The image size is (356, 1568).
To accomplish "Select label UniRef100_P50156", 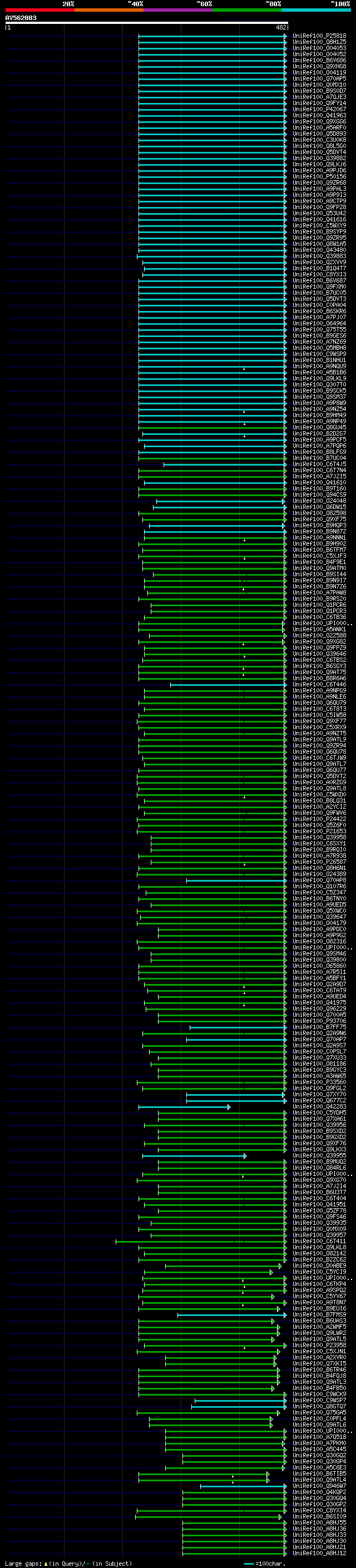I will point(319,176).
